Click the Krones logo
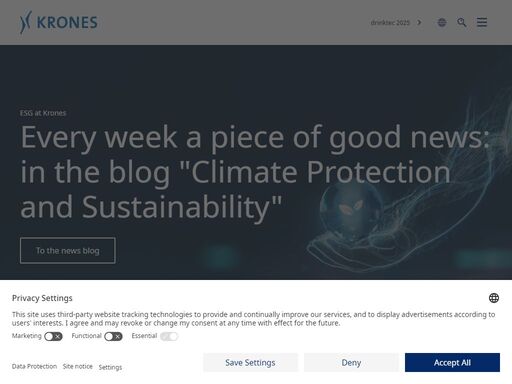512x384 pixels. coord(58,22)
